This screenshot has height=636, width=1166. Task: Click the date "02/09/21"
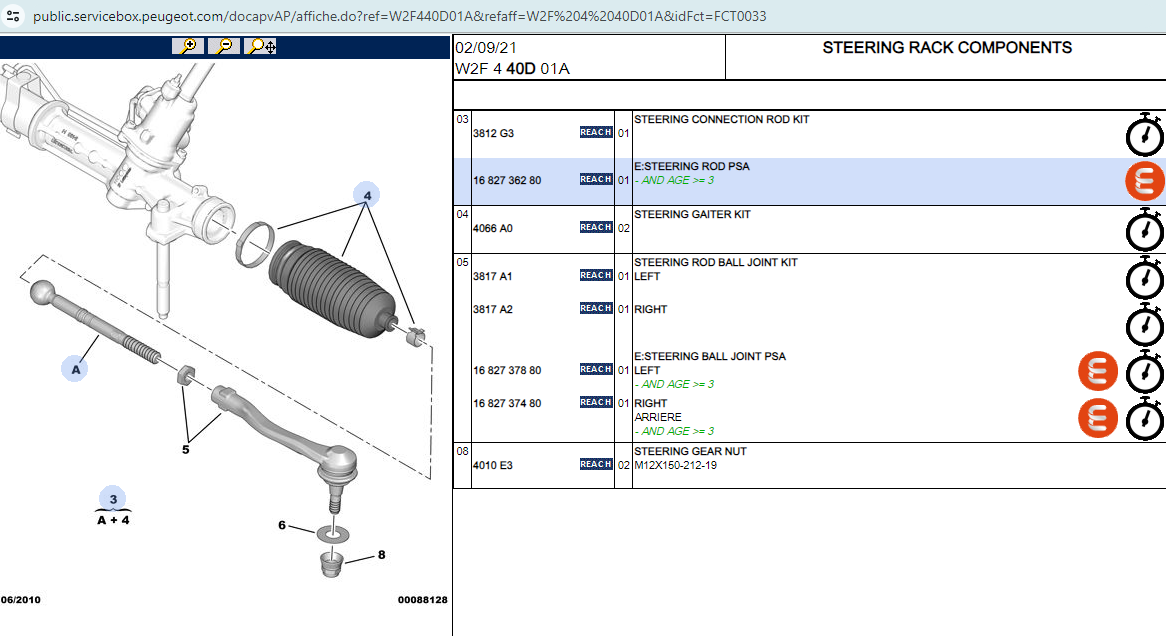point(486,48)
